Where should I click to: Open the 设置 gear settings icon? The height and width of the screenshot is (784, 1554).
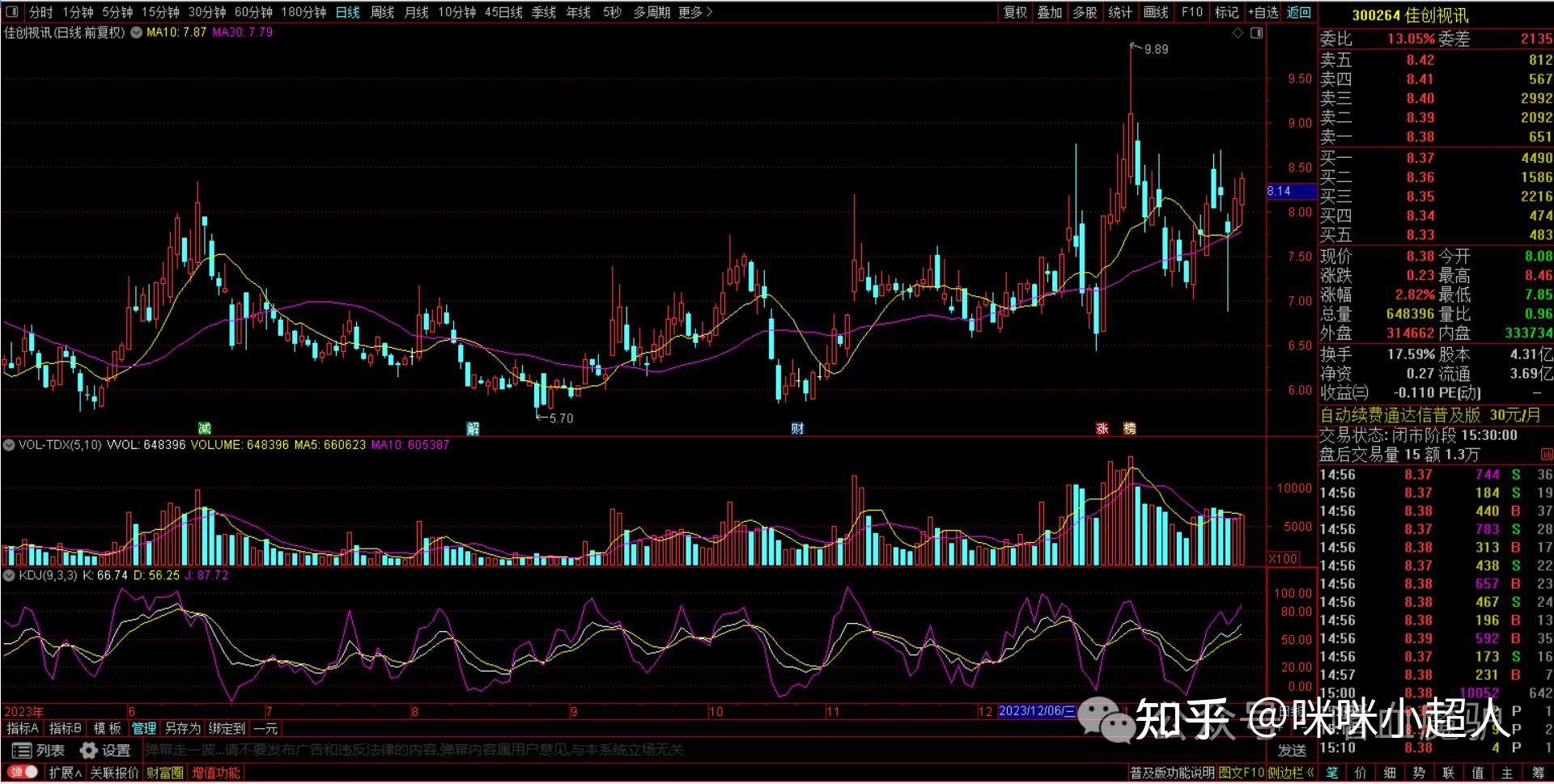coord(88,750)
